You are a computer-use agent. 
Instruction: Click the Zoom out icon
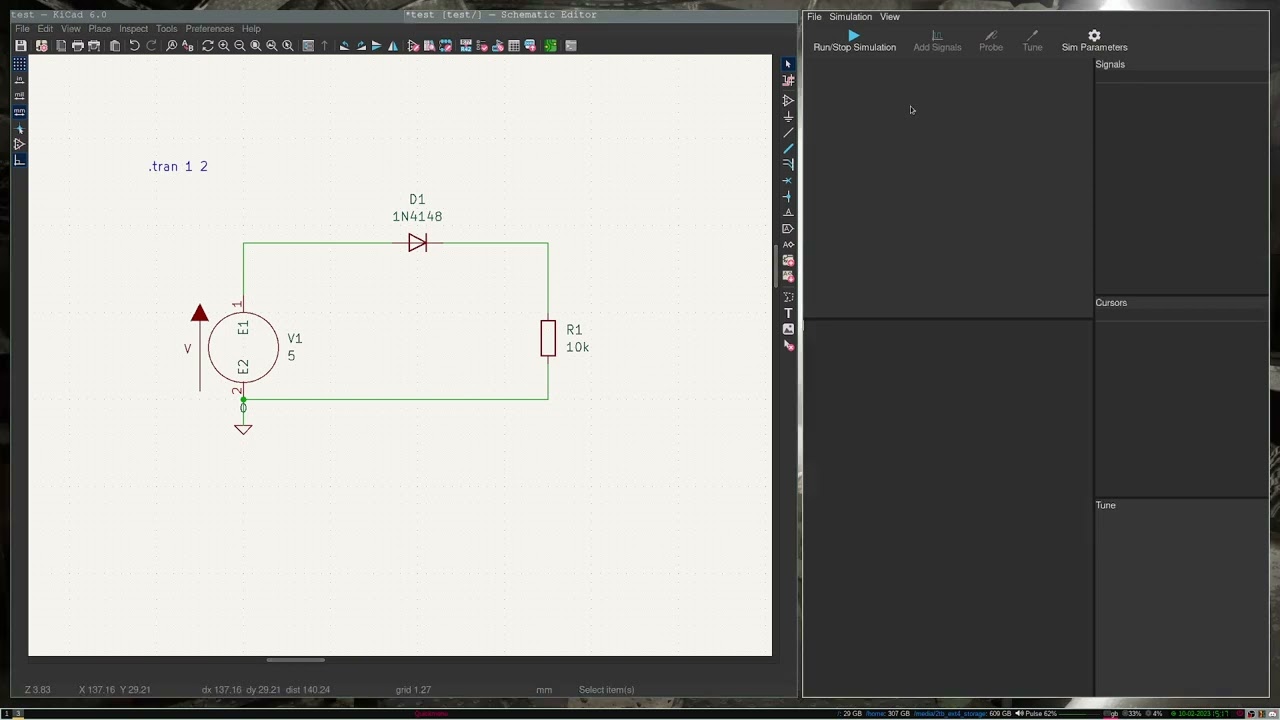pyautogui.click(x=240, y=46)
